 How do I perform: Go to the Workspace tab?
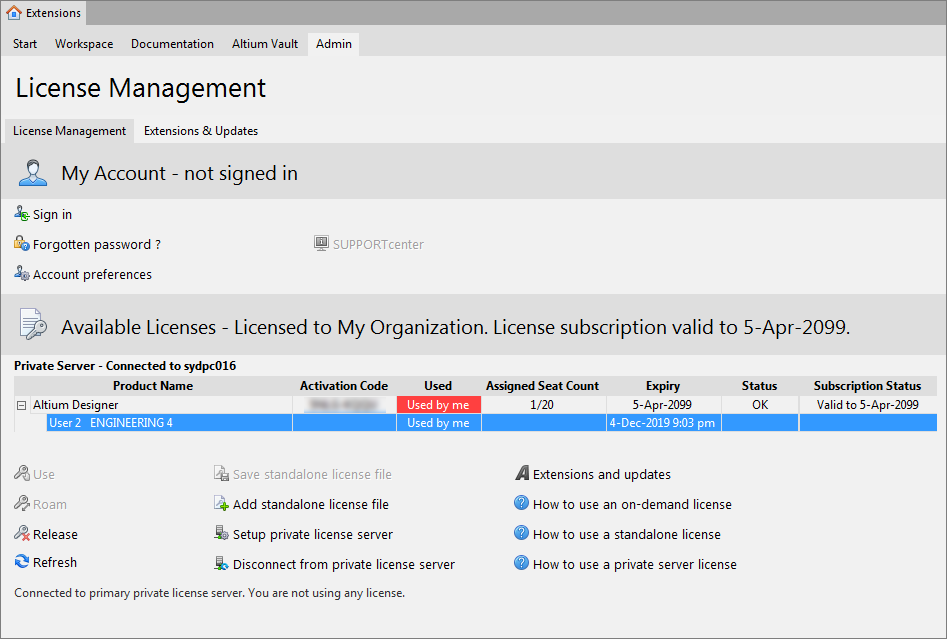click(x=84, y=44)
